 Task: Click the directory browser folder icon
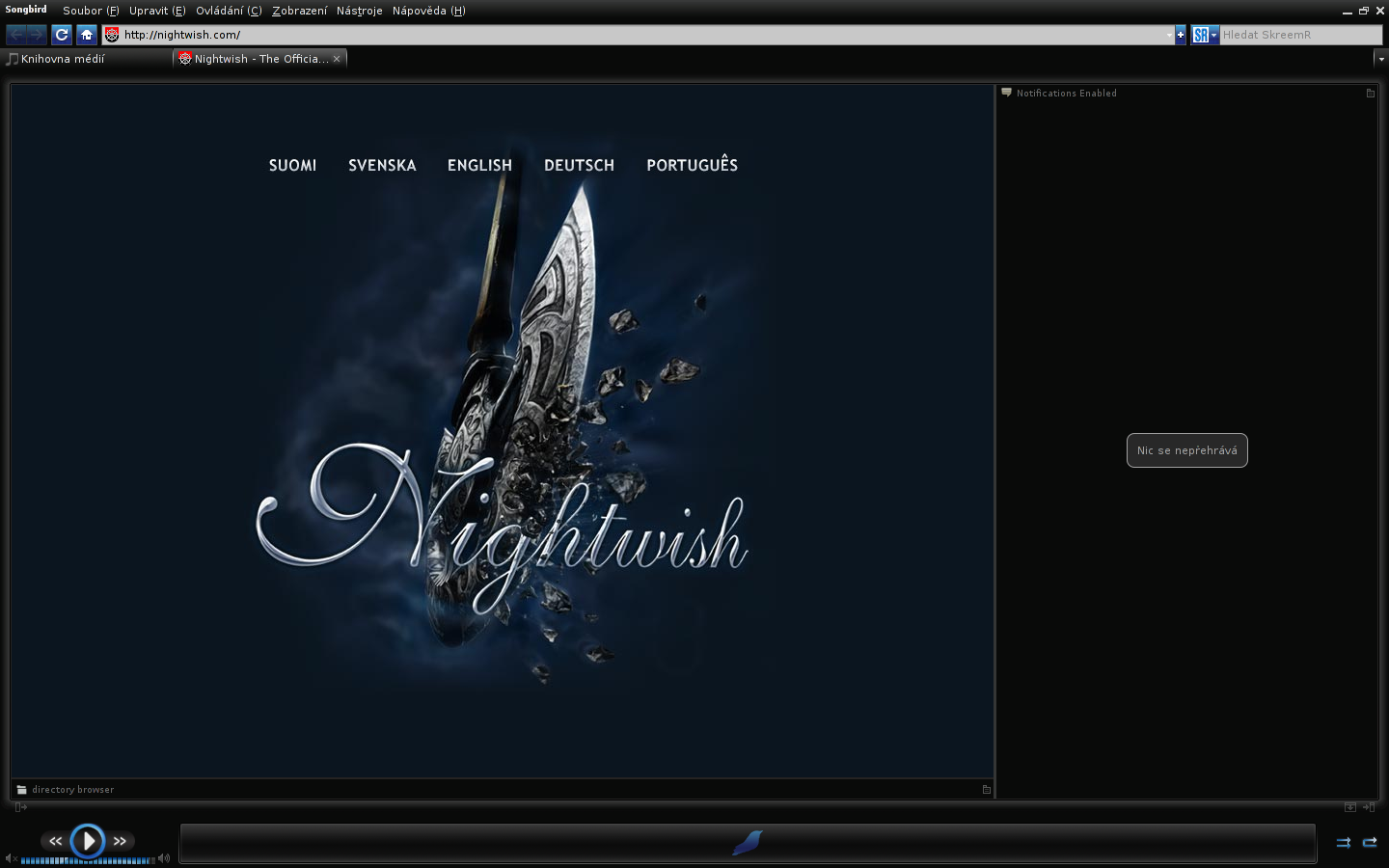(21, 789)
